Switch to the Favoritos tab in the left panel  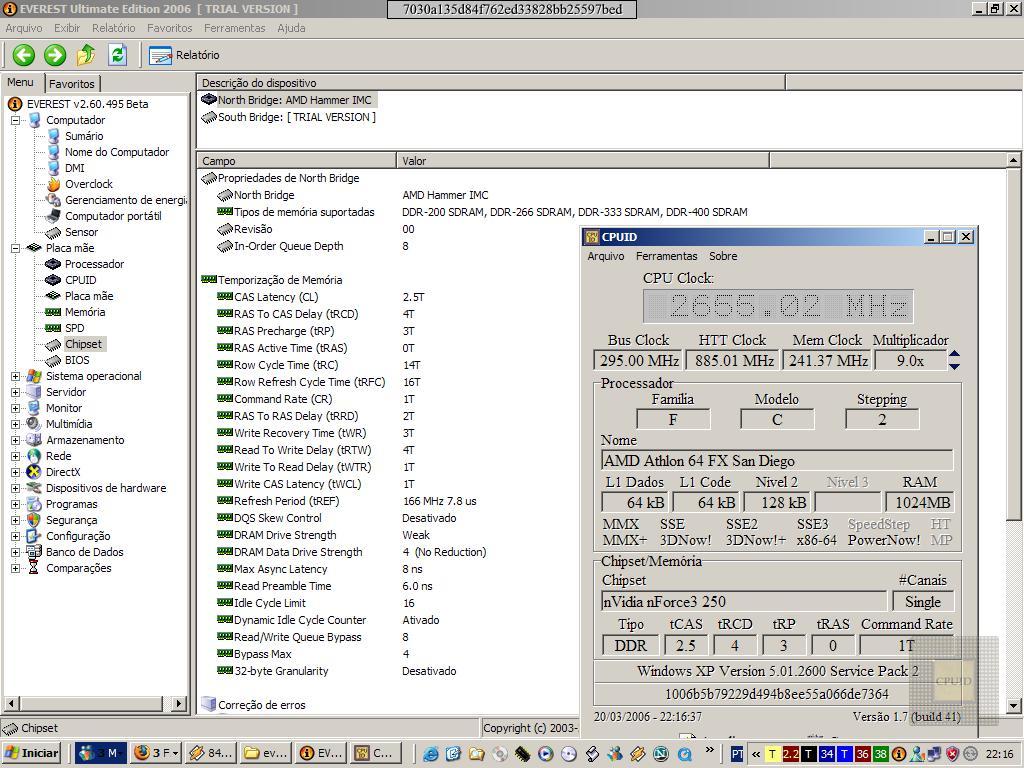point(72,84)
